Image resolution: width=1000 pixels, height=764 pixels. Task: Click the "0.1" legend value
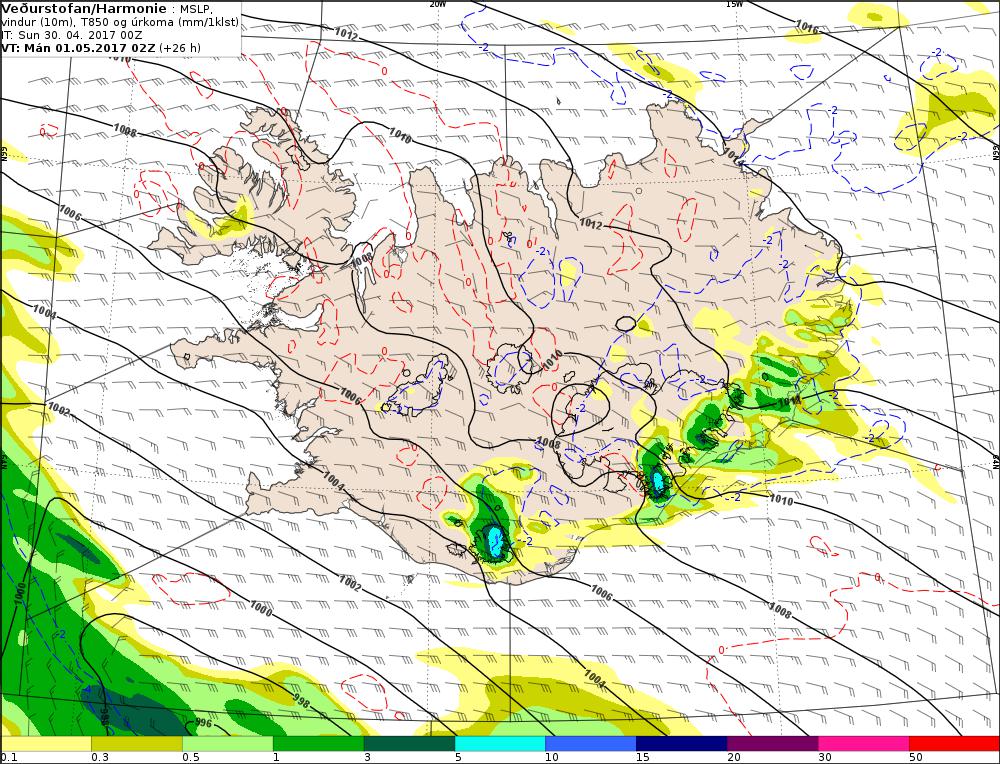pyautogui.click(x=8, y=757)
